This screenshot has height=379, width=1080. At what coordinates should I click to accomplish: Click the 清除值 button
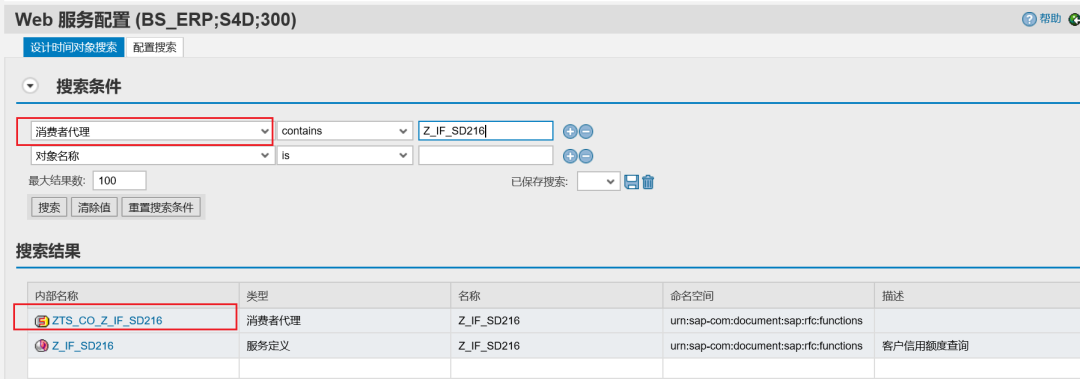point(94,207)
